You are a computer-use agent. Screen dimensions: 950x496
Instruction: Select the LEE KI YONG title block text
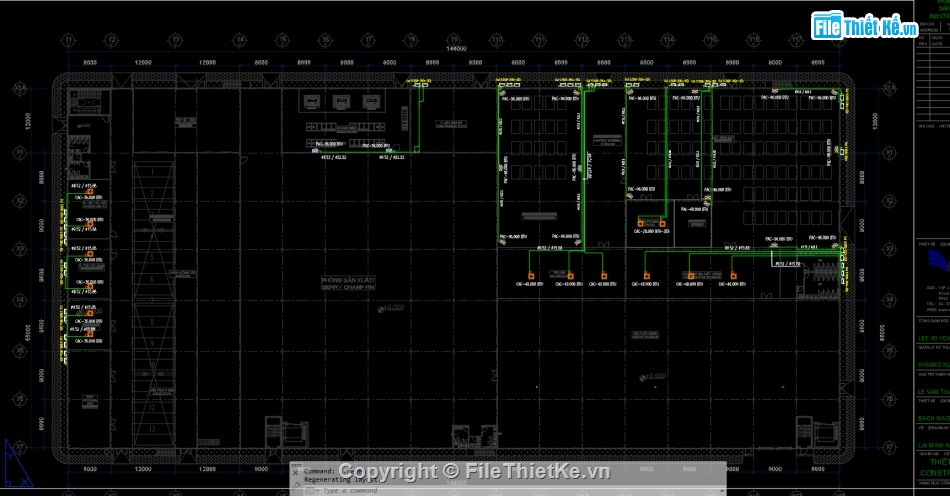click(x=934, y=339)
